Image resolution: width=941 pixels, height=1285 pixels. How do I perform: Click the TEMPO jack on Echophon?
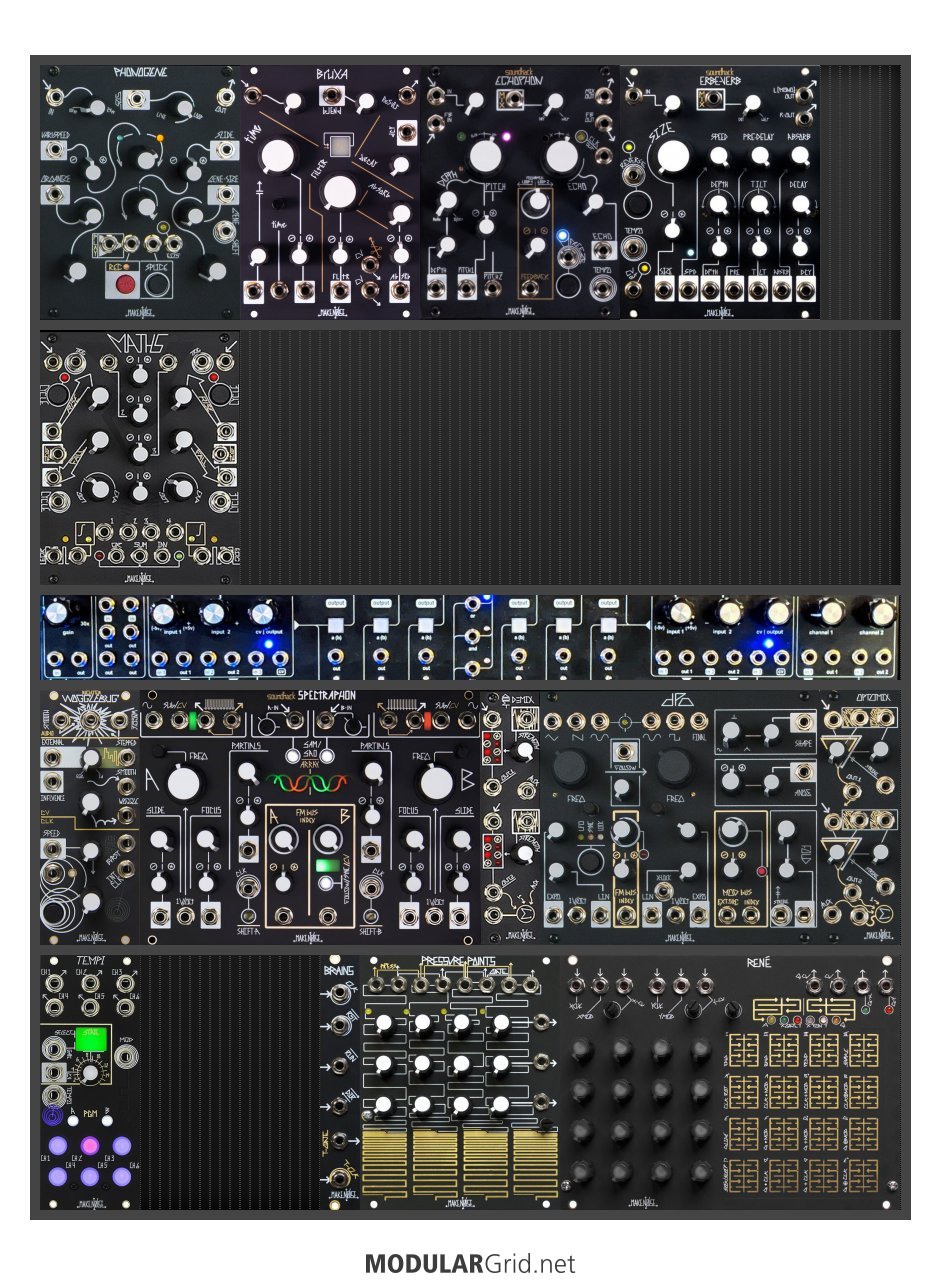point(603,288)
